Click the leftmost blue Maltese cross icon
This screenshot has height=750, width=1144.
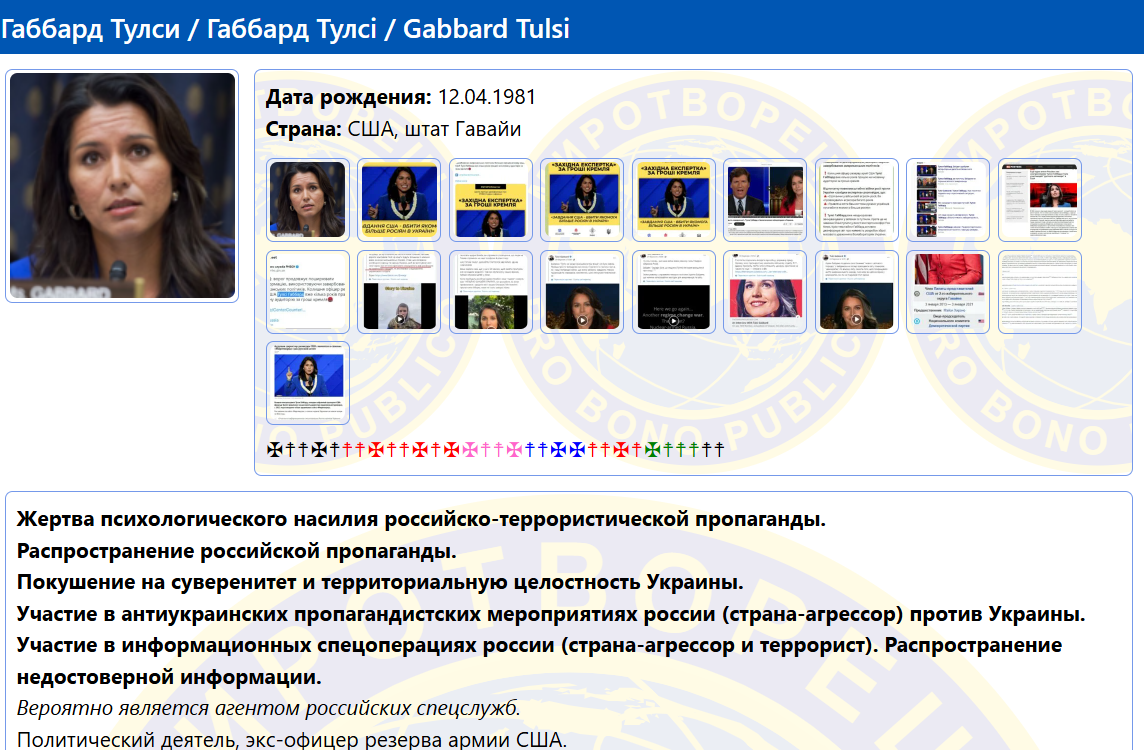[x=558, y=450]
